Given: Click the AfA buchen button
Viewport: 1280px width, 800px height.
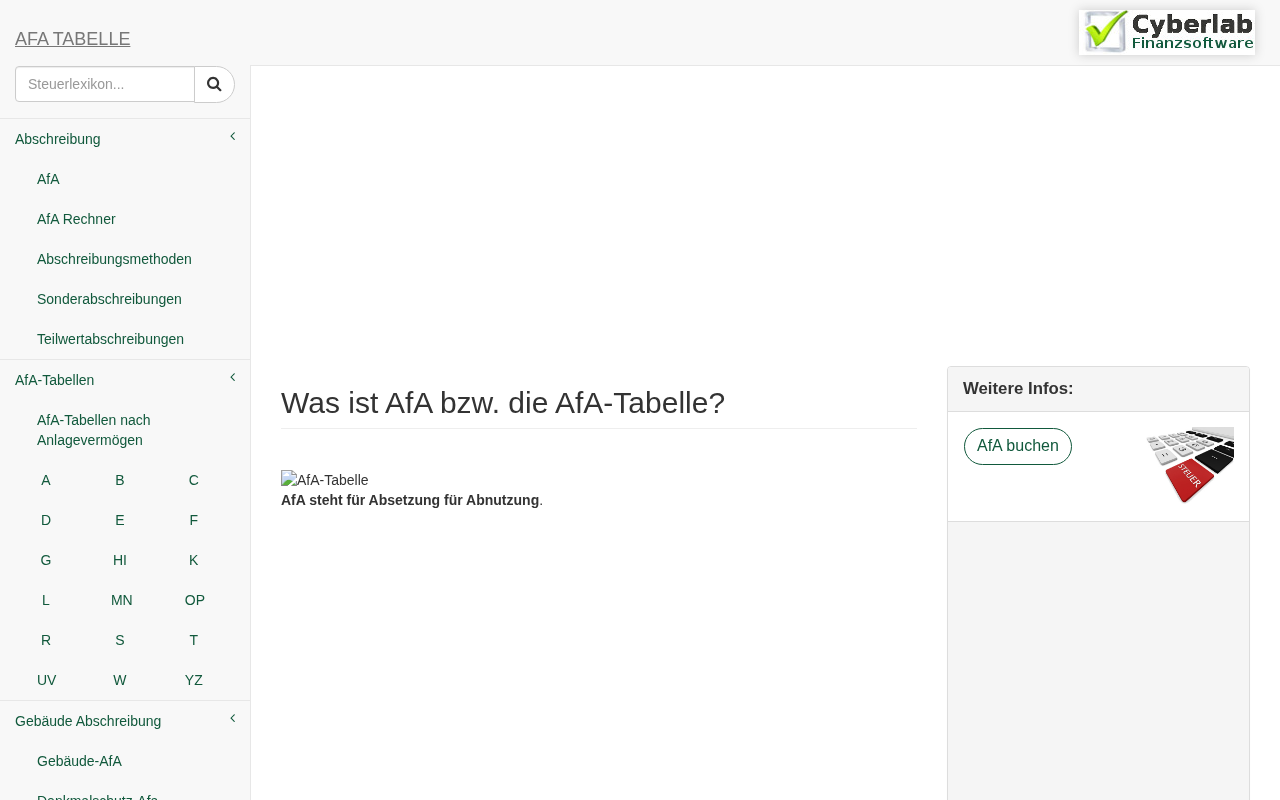Looking at the screenshot, I should click(x=1018, y=446).
